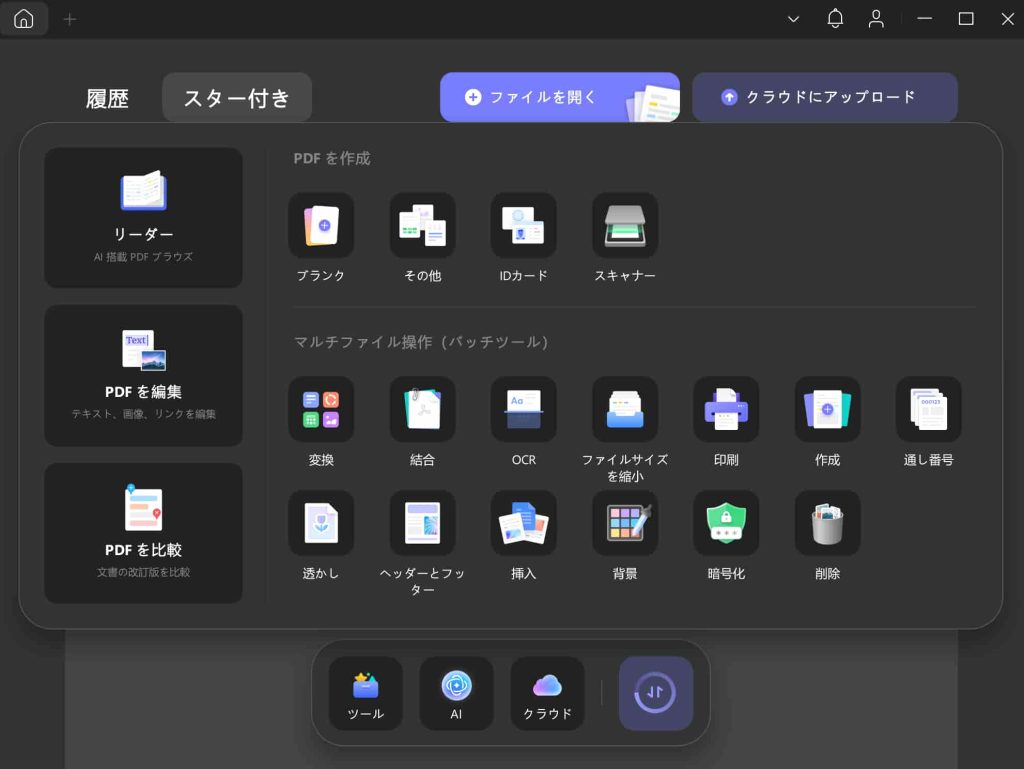Open the ヘッダーとフッター batch tool
The height and width of the screenshot is (769, 1024).
point(423,523)
